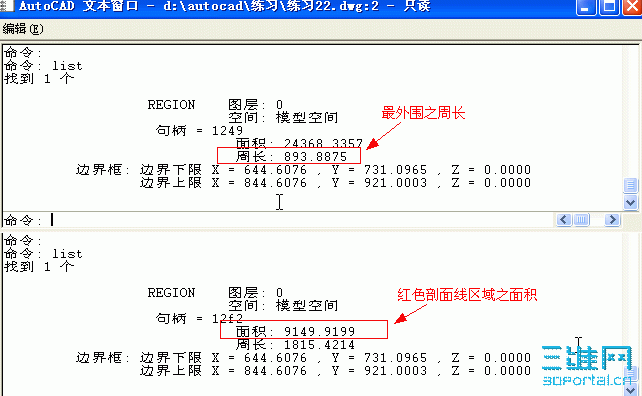
Task: Click the text 句柄 = 12f2
Action: (199, 319)
